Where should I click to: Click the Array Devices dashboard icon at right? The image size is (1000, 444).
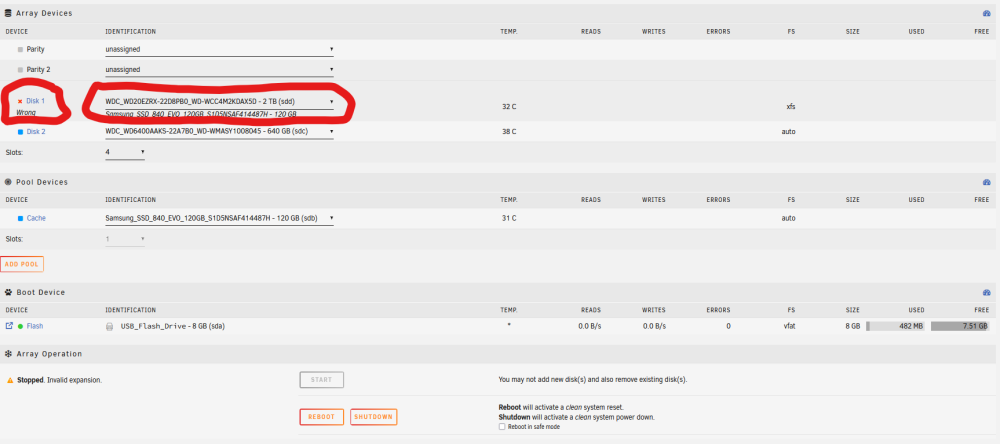click(986, 13)
